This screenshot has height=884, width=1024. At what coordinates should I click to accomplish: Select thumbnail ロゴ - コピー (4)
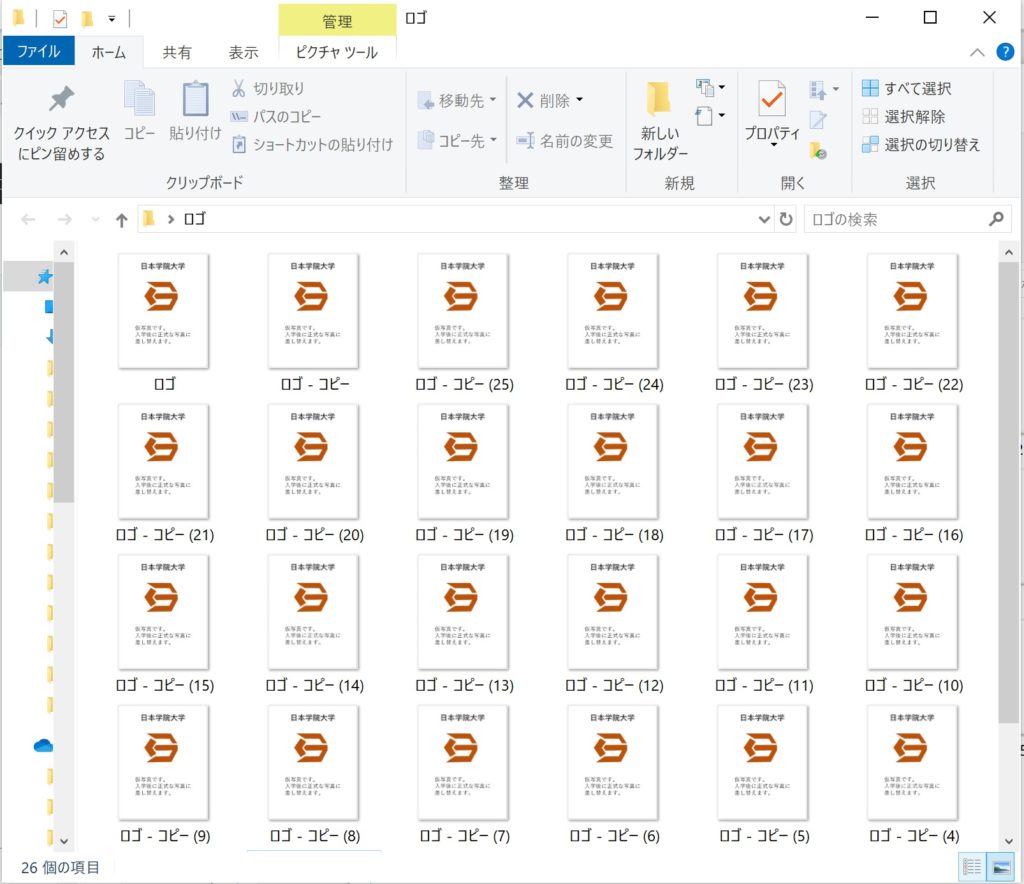click(912, 762)
